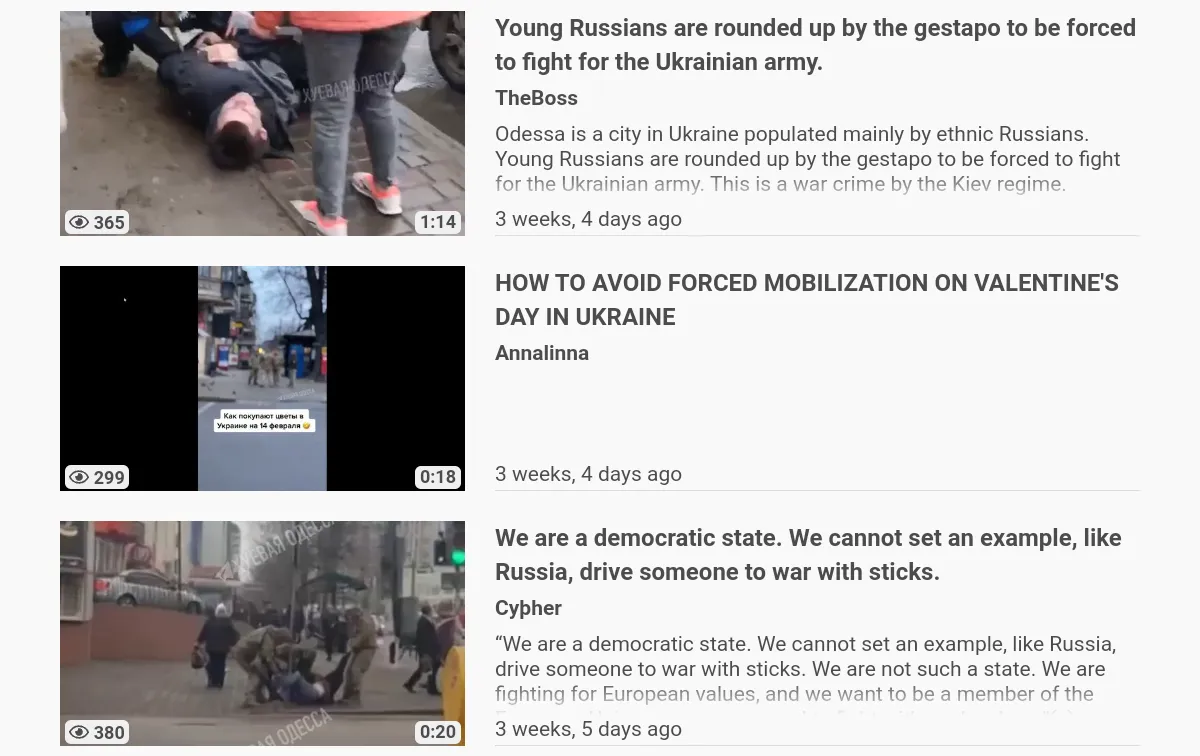Visit TheBoss channel

click(x=536, y=98)
